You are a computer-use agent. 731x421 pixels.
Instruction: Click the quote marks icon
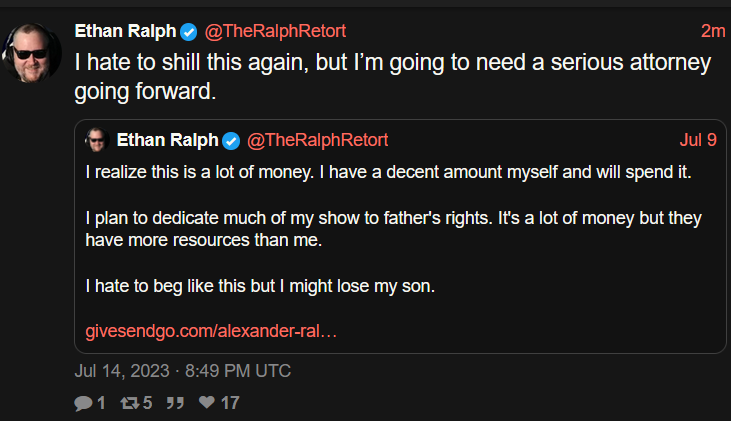click(173, 403)
